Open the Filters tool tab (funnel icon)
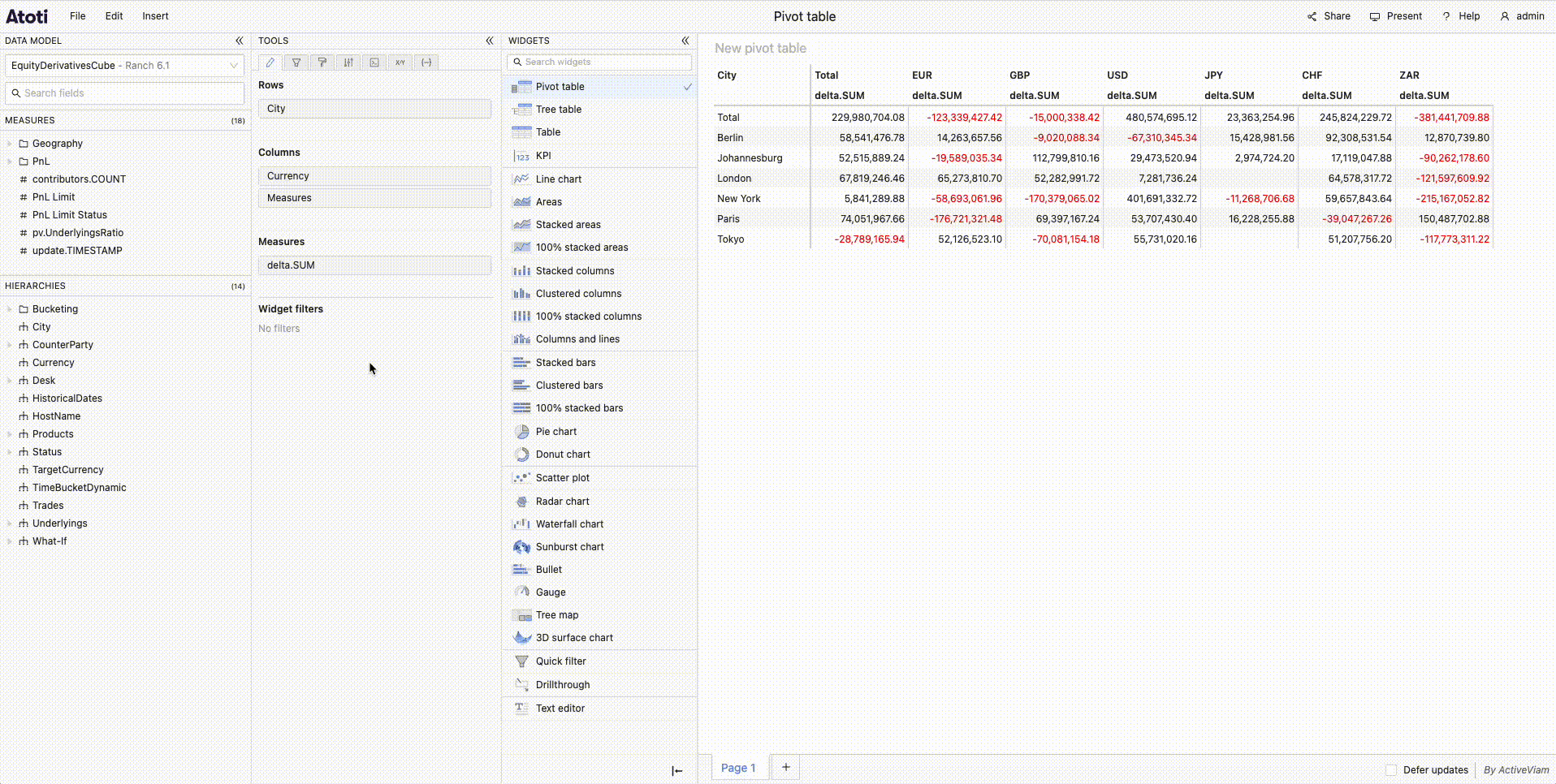Screen dimensions: 1556x784 click(x=296, y=62)
